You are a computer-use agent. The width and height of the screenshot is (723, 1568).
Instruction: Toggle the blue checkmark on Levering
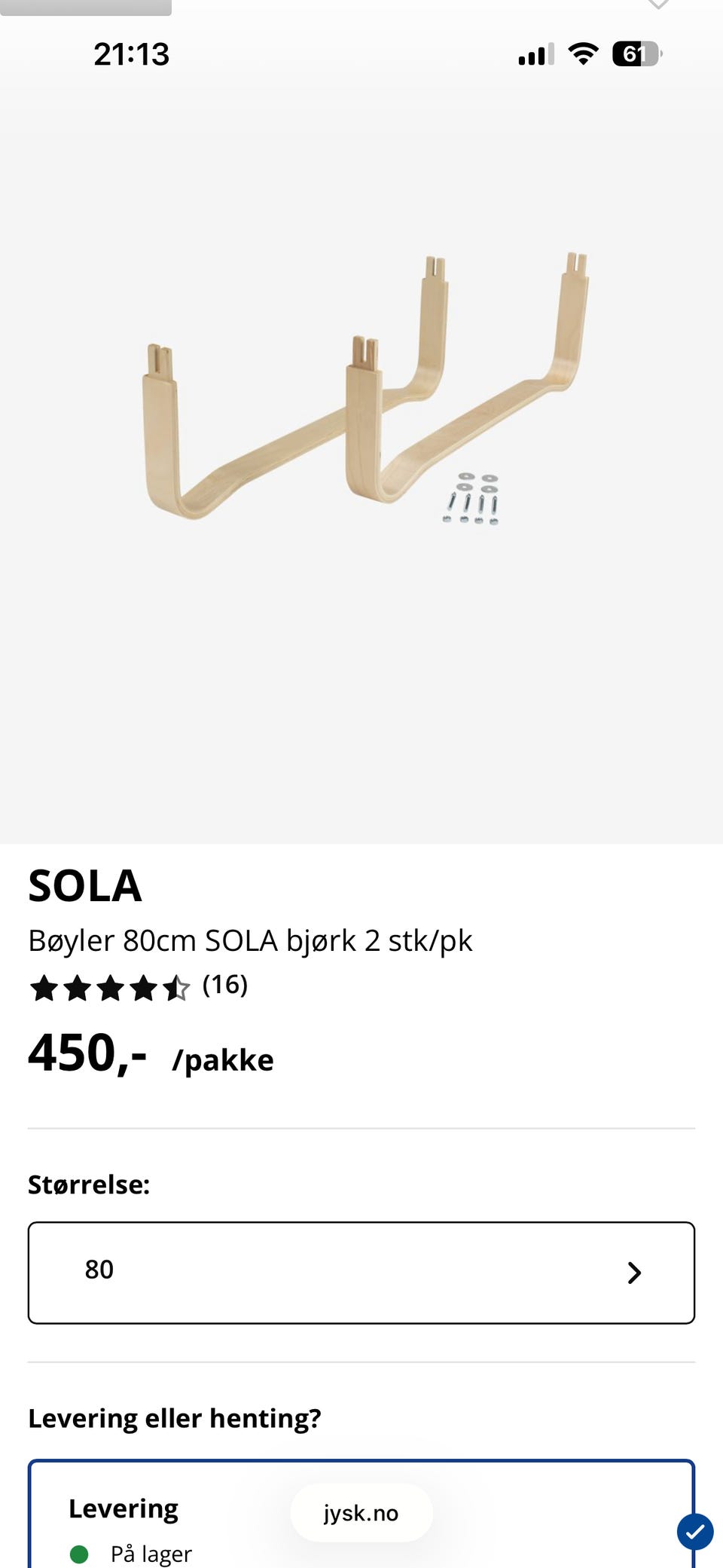coord(695,1531)
